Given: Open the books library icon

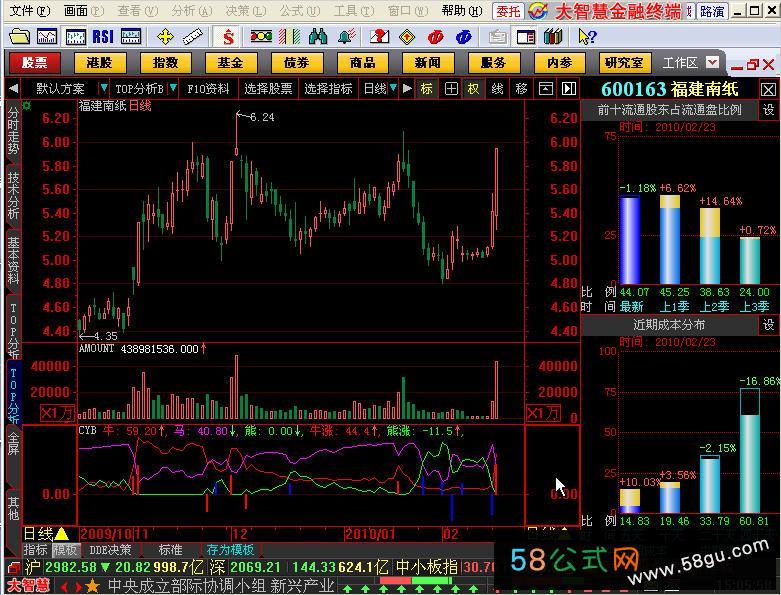Looking at the screenshot, I should [x=553, y=36].
